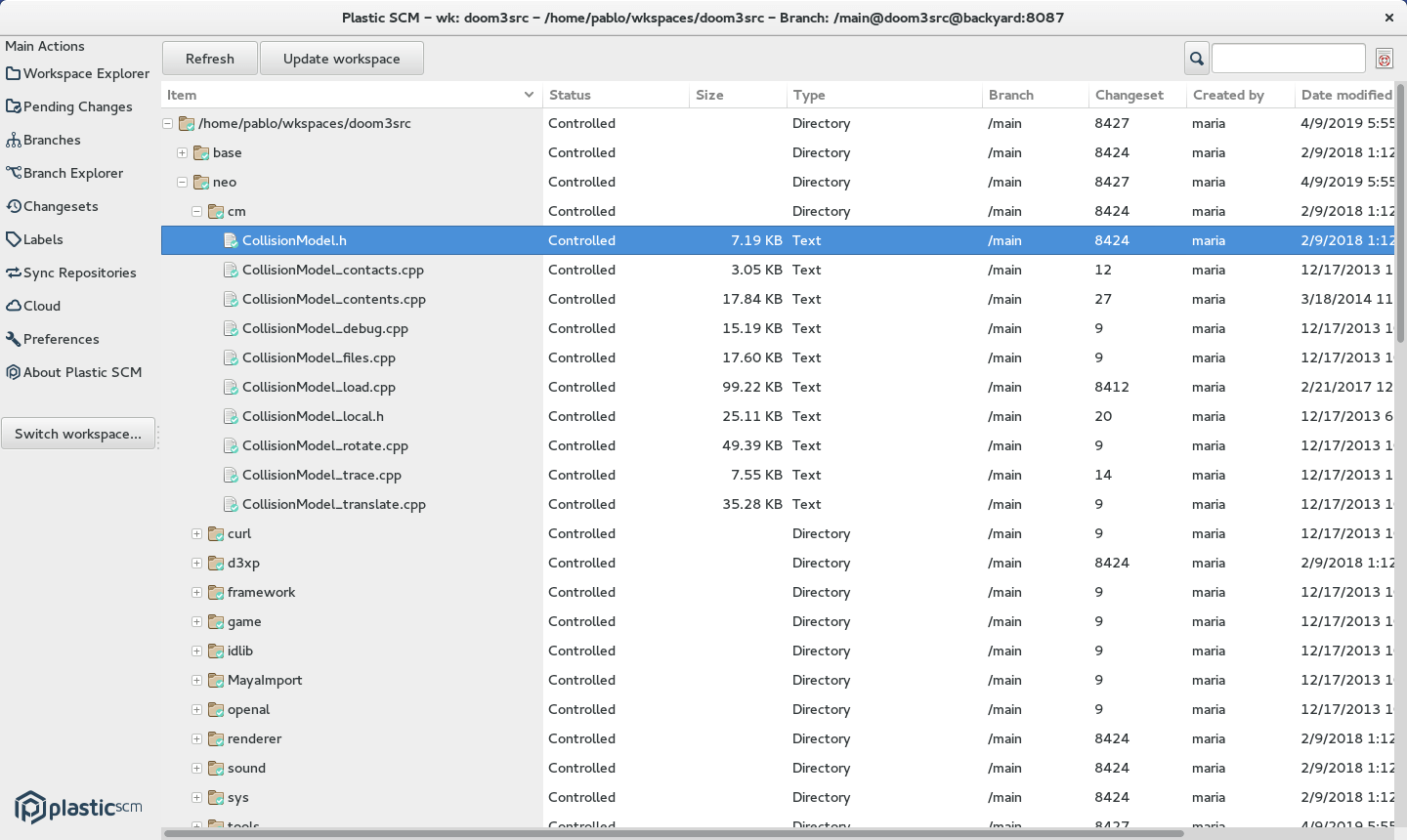Expand the d3xp folder
1407x840 pixels.
click(x=196, y=564)
